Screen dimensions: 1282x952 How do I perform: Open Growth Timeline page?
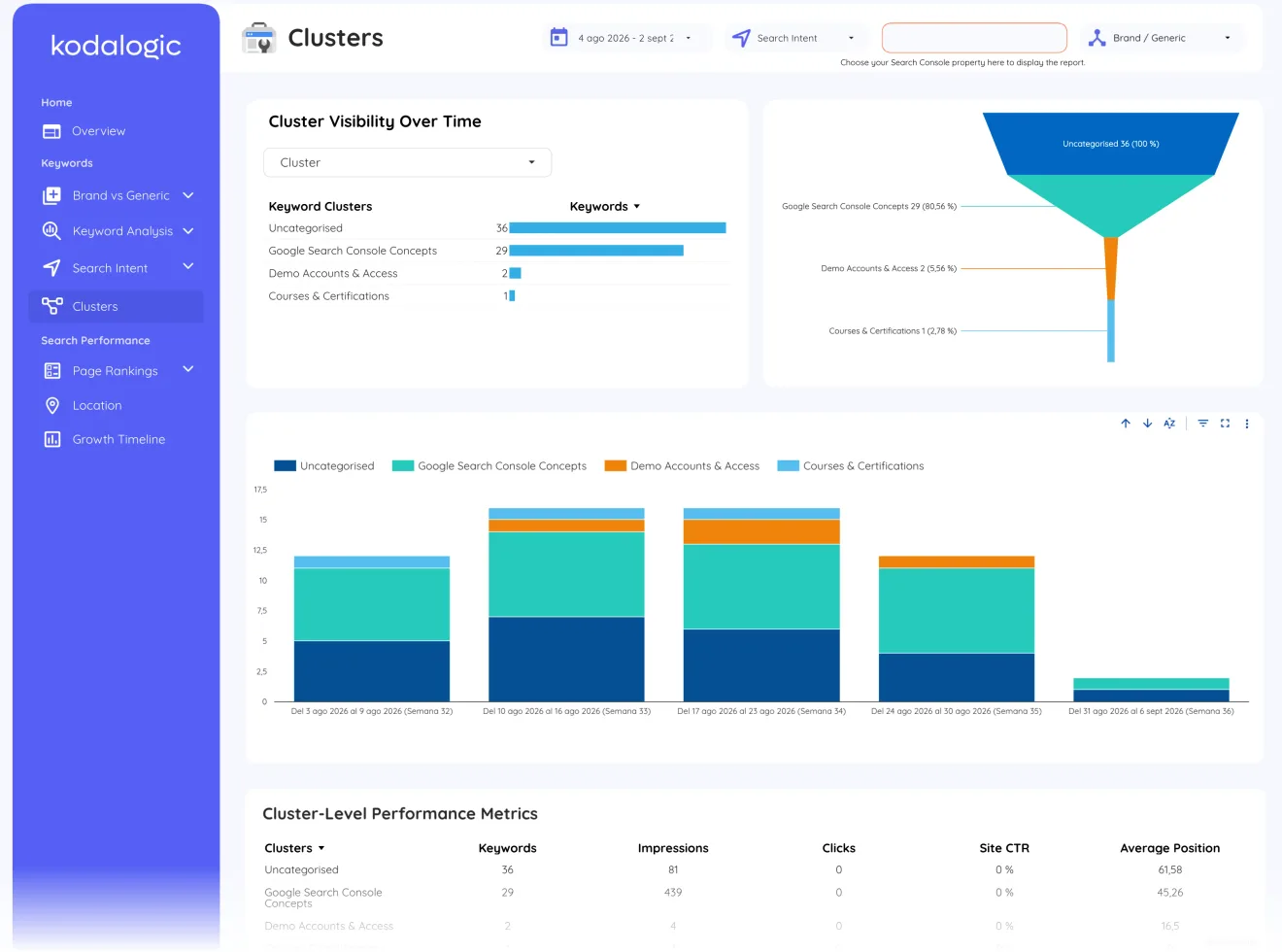tap(118, 439)
